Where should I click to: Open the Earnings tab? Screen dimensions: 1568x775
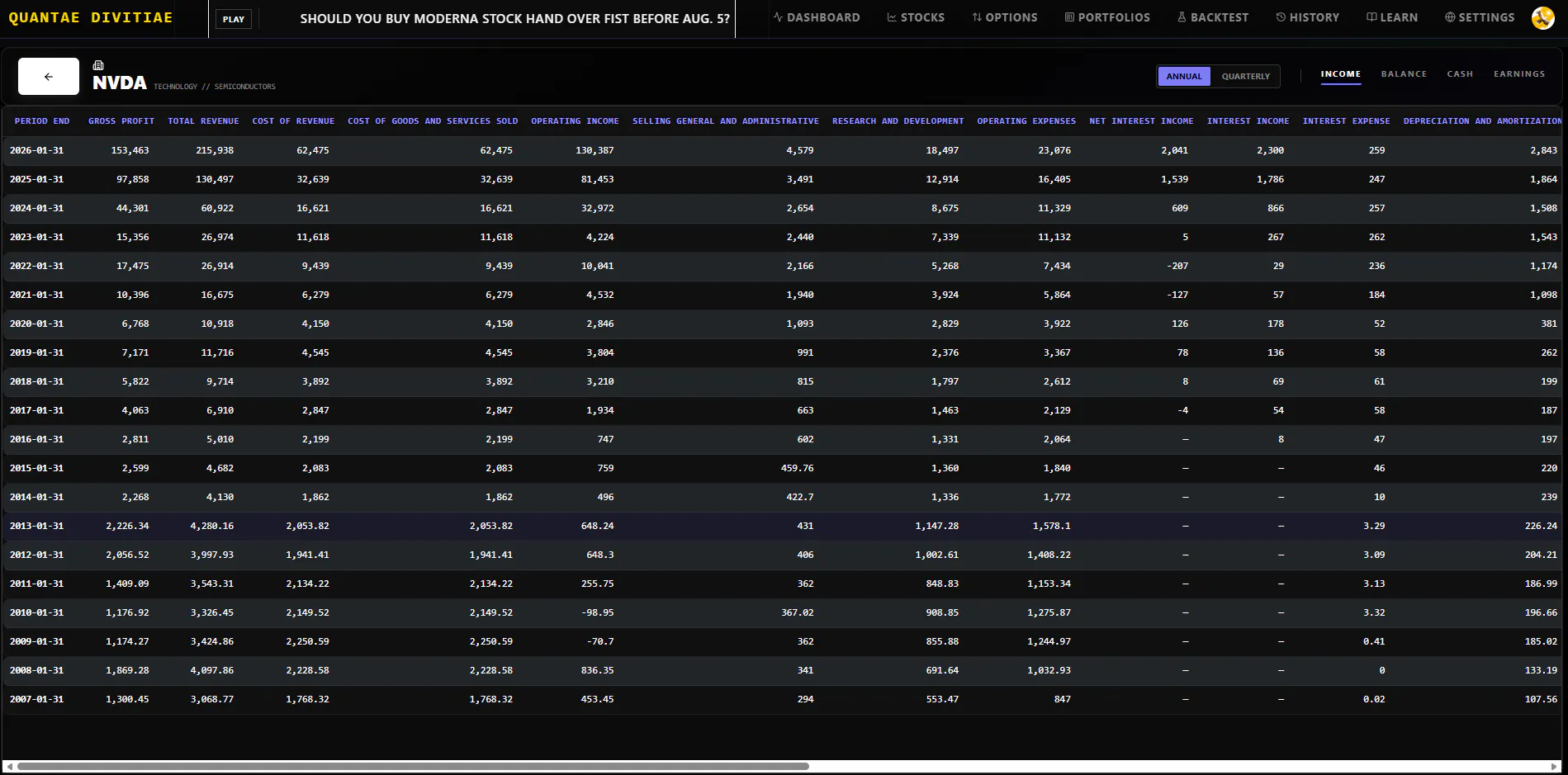[1519, 74]
